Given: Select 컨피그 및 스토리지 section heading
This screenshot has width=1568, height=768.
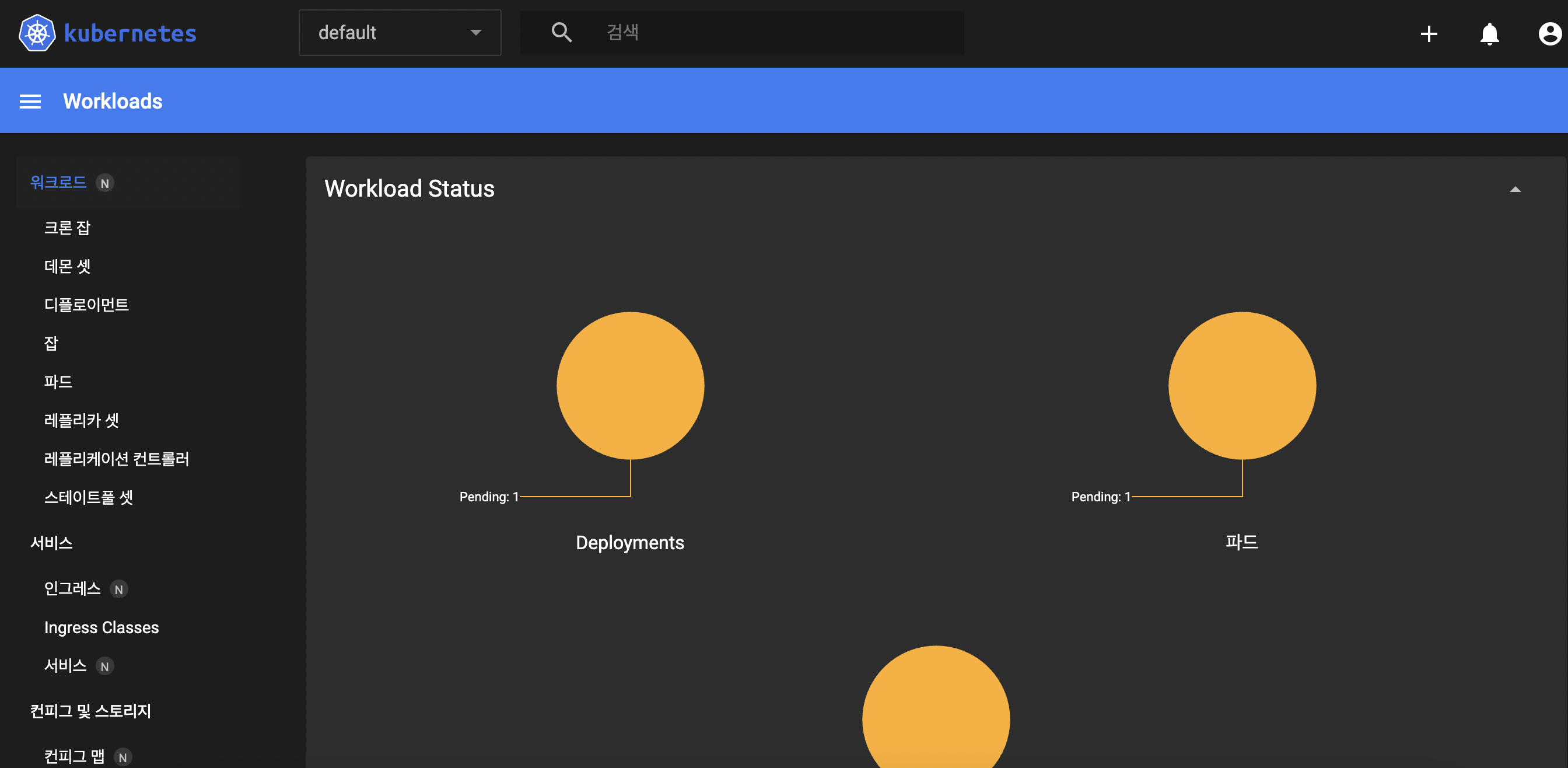Looking at the screenshot, I should click(90, 711).
